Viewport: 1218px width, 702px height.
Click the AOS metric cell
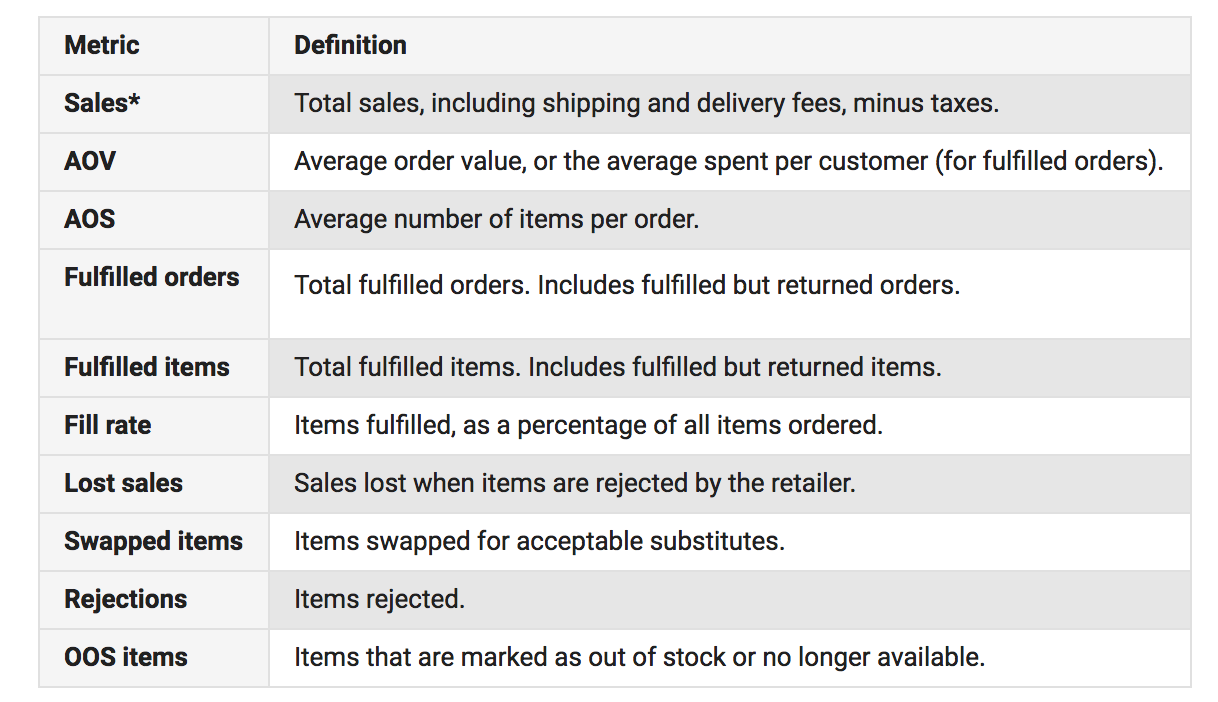pyautogui.click(x=90, y=219)
